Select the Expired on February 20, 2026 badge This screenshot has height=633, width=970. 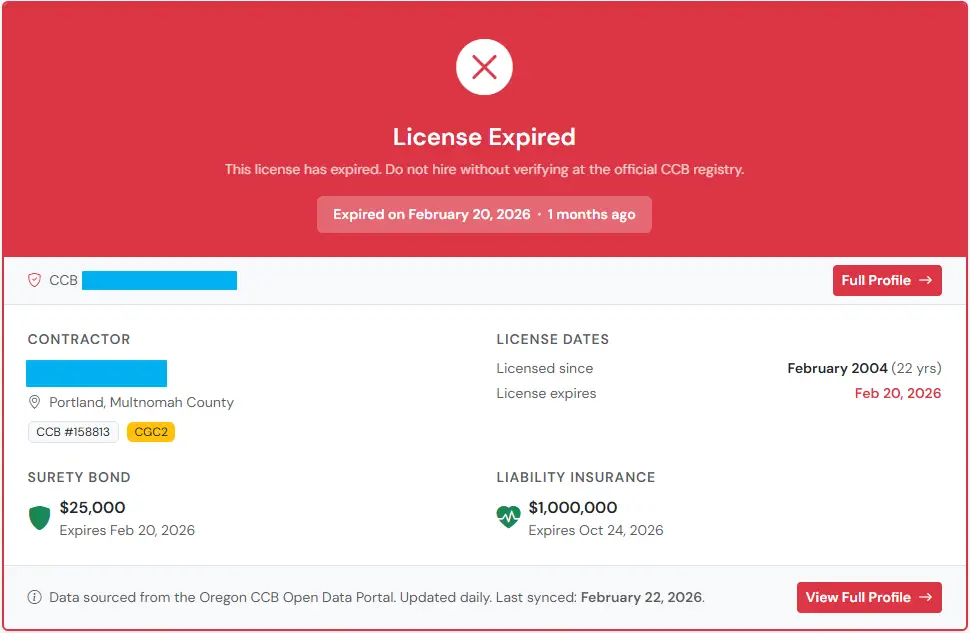pos(484,214)
